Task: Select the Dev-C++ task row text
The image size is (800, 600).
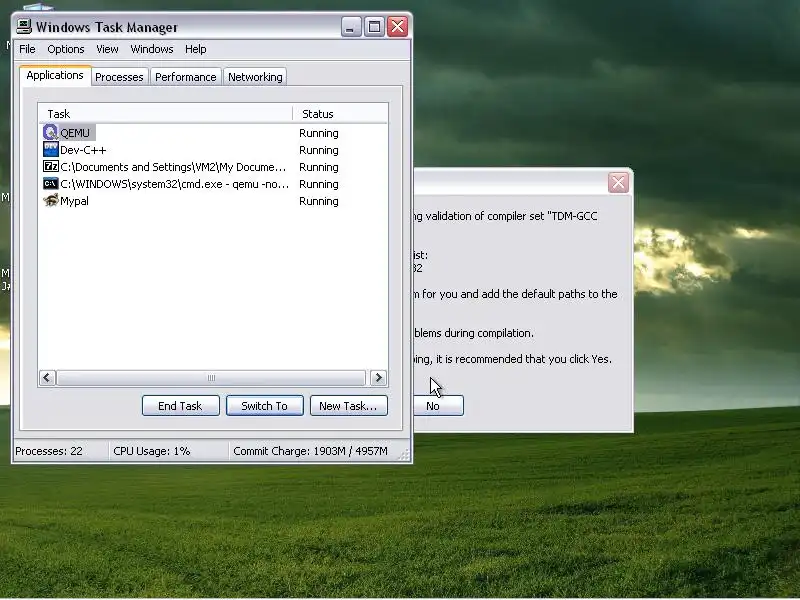Action: (x=83, y=150)
